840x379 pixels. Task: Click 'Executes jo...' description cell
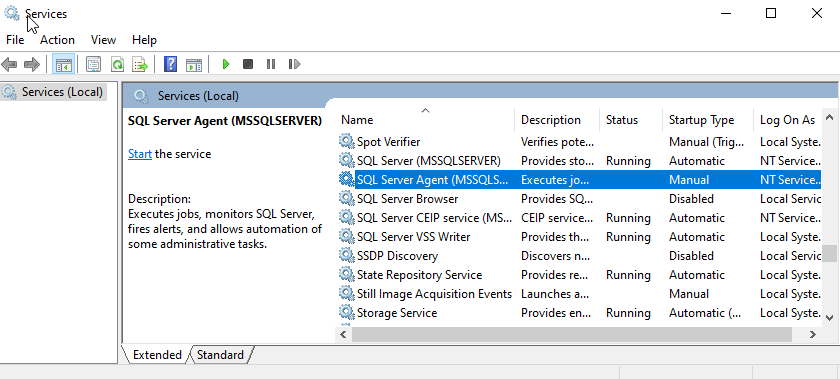(556, 180)
